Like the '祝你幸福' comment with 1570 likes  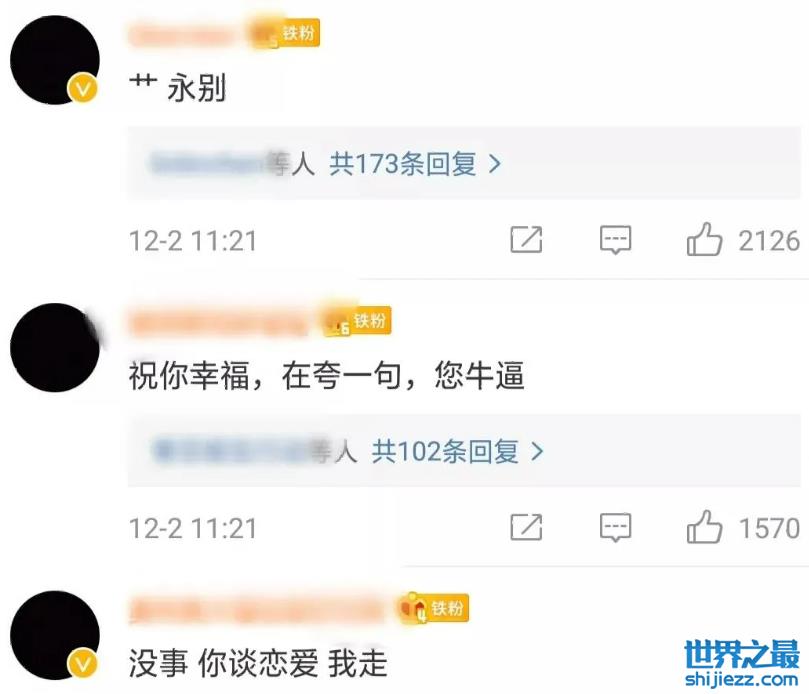[704, 527]
